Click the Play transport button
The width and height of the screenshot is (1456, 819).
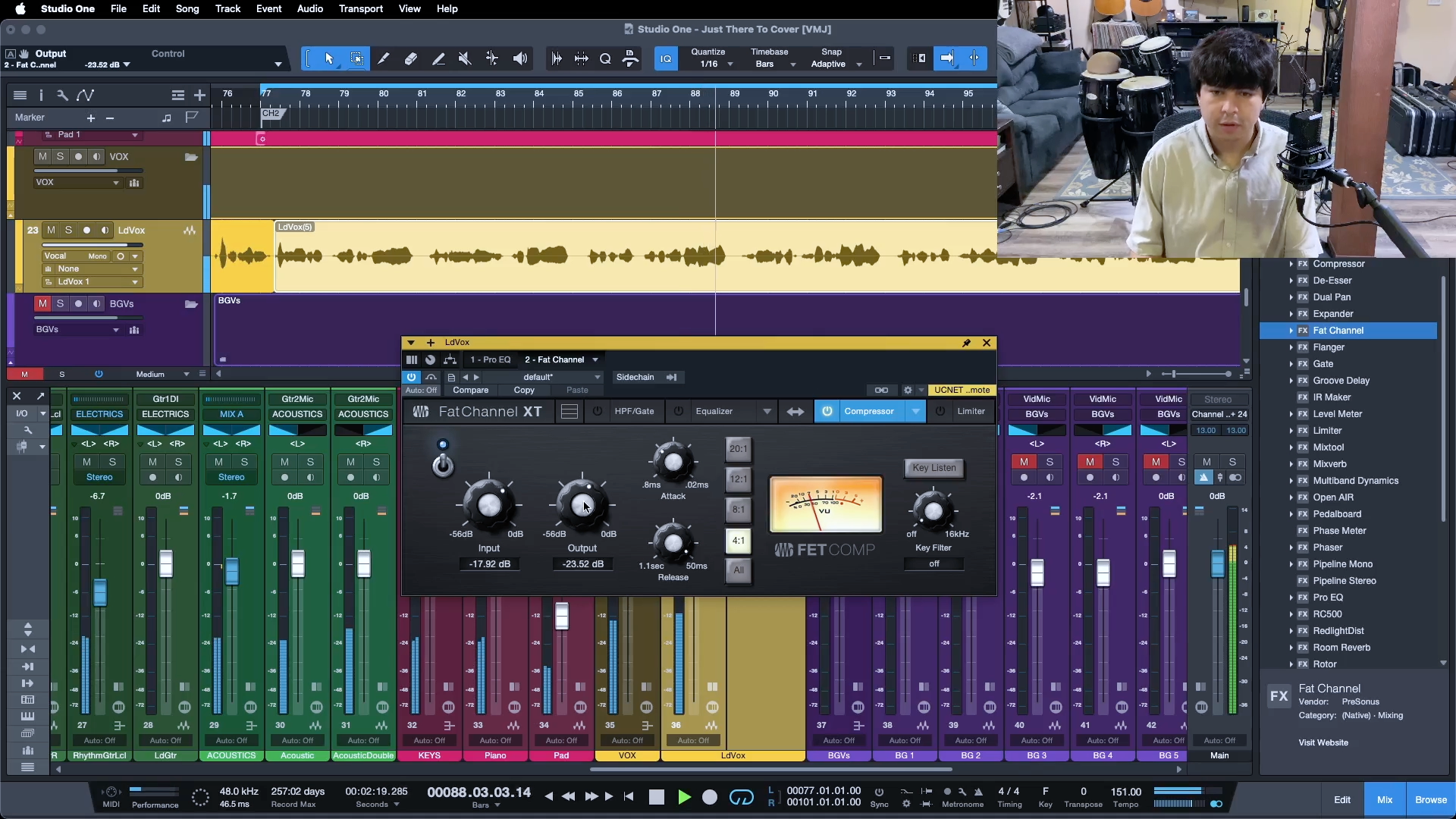pos(684,797)
